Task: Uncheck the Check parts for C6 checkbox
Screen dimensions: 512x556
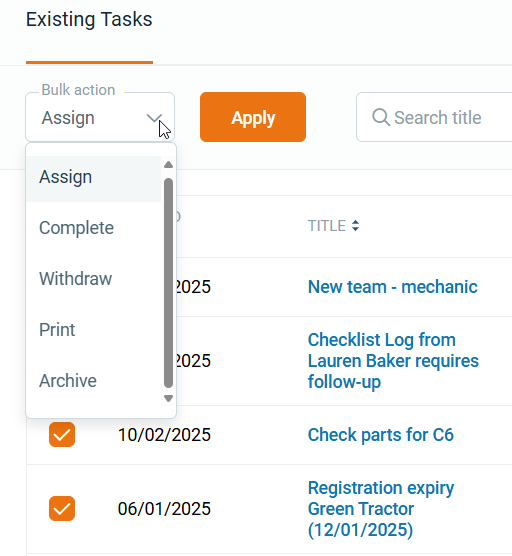Action: pos(62,434)
